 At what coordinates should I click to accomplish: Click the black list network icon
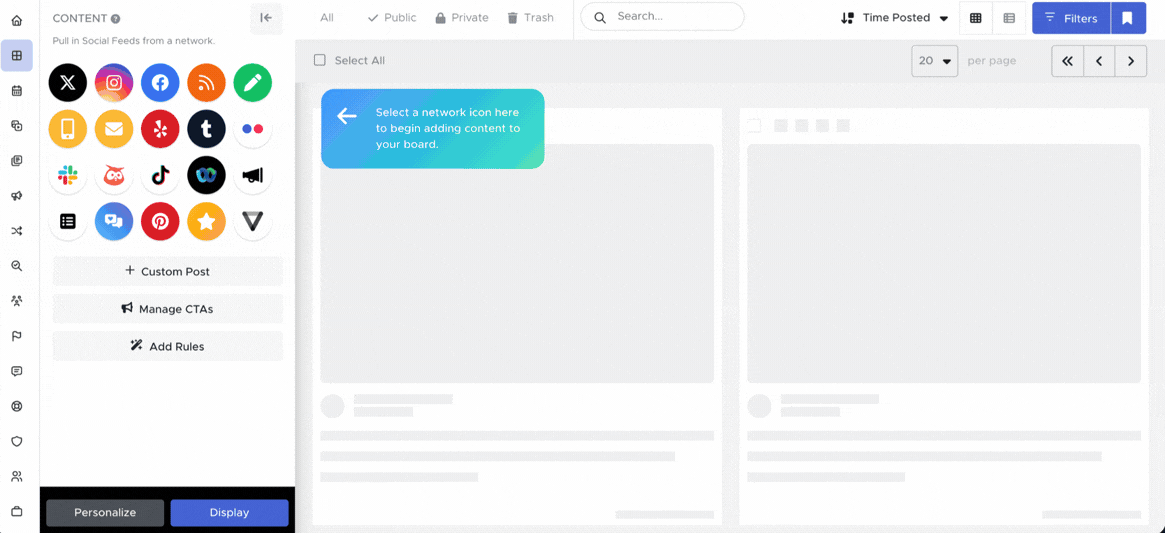point(68,222)
